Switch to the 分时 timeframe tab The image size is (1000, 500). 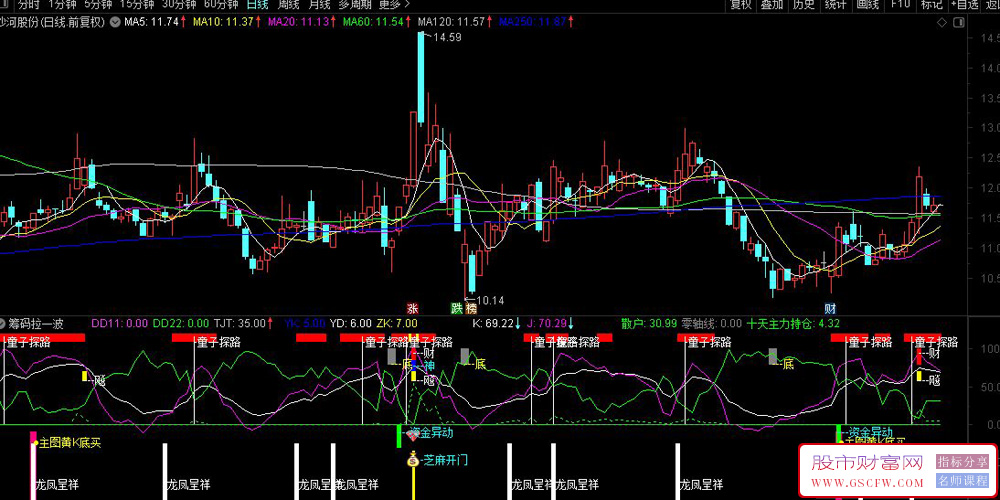click(x=28, y=4)
